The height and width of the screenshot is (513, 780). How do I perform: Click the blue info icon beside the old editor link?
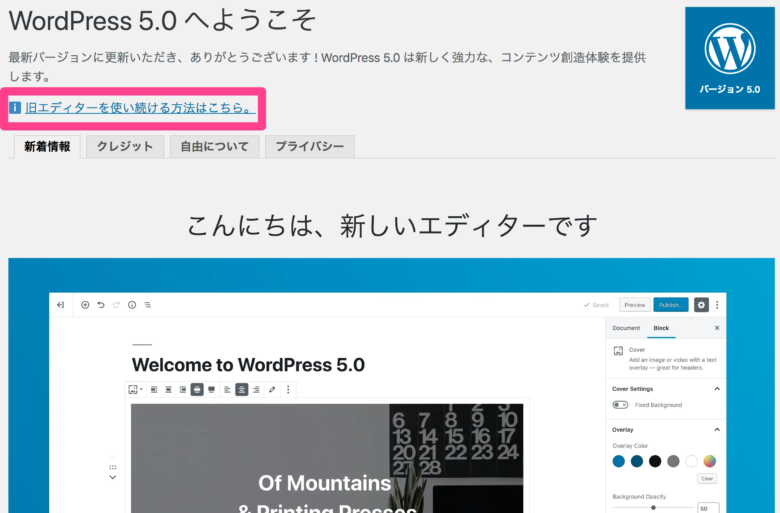[x=15, y=107]
